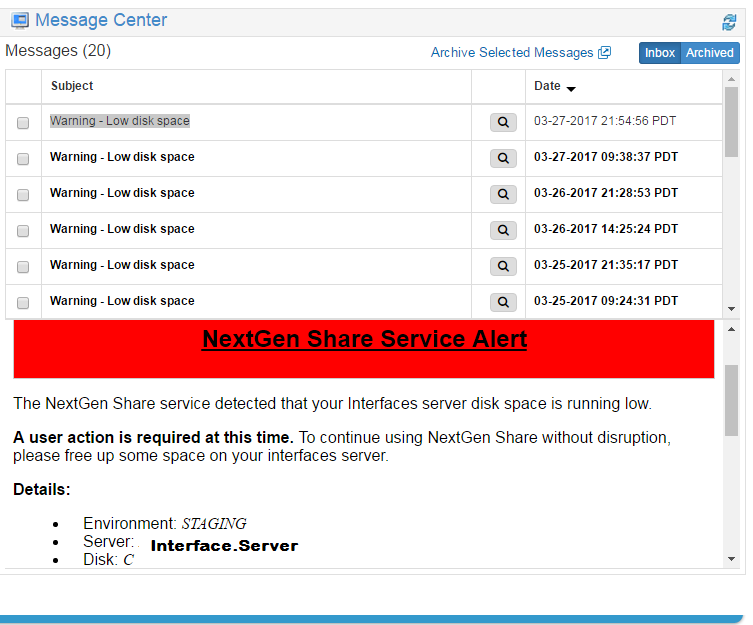Click preview pane scrollbar down arrow
The image size is (753, 625).
[x=731, y=559]
